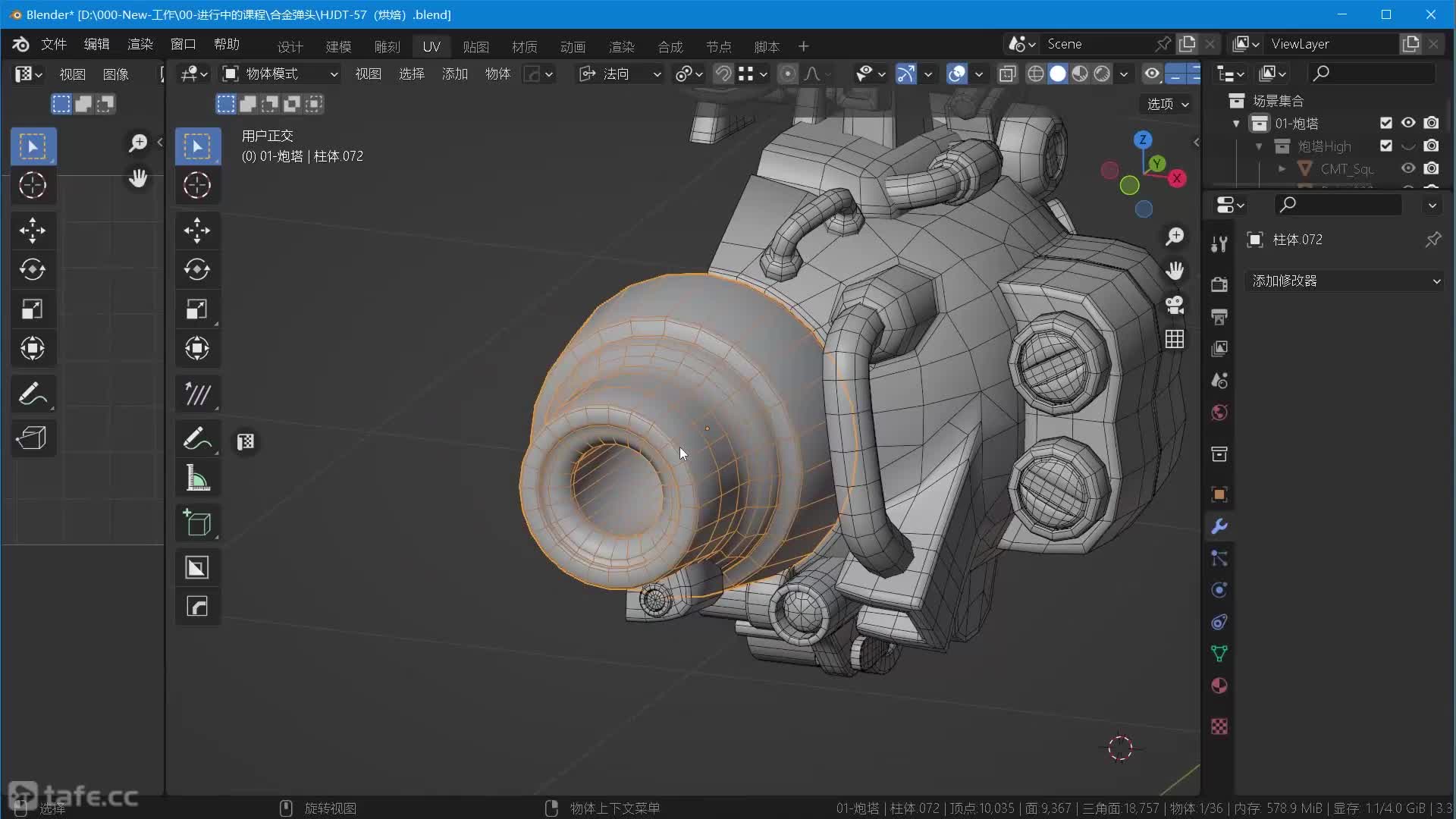Expand the CMT_Sq outliner tree item
The height and width of the screenshot is (819, 1456).
tap(1282, 168)
